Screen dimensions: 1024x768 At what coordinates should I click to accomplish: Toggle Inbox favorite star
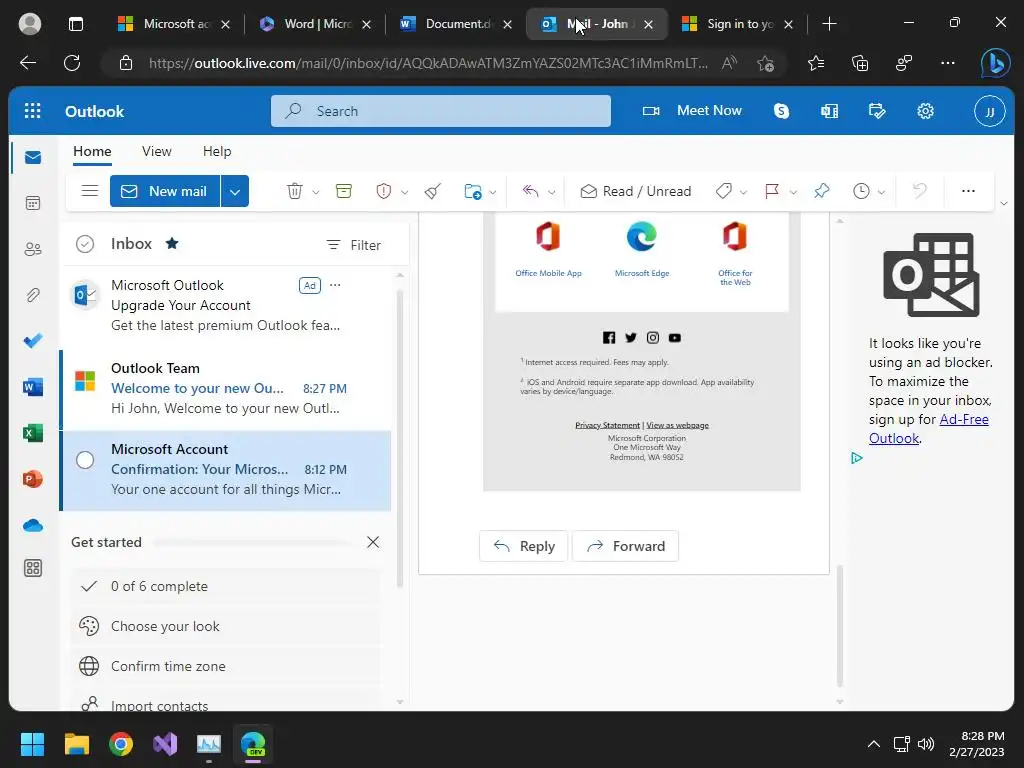172,244
